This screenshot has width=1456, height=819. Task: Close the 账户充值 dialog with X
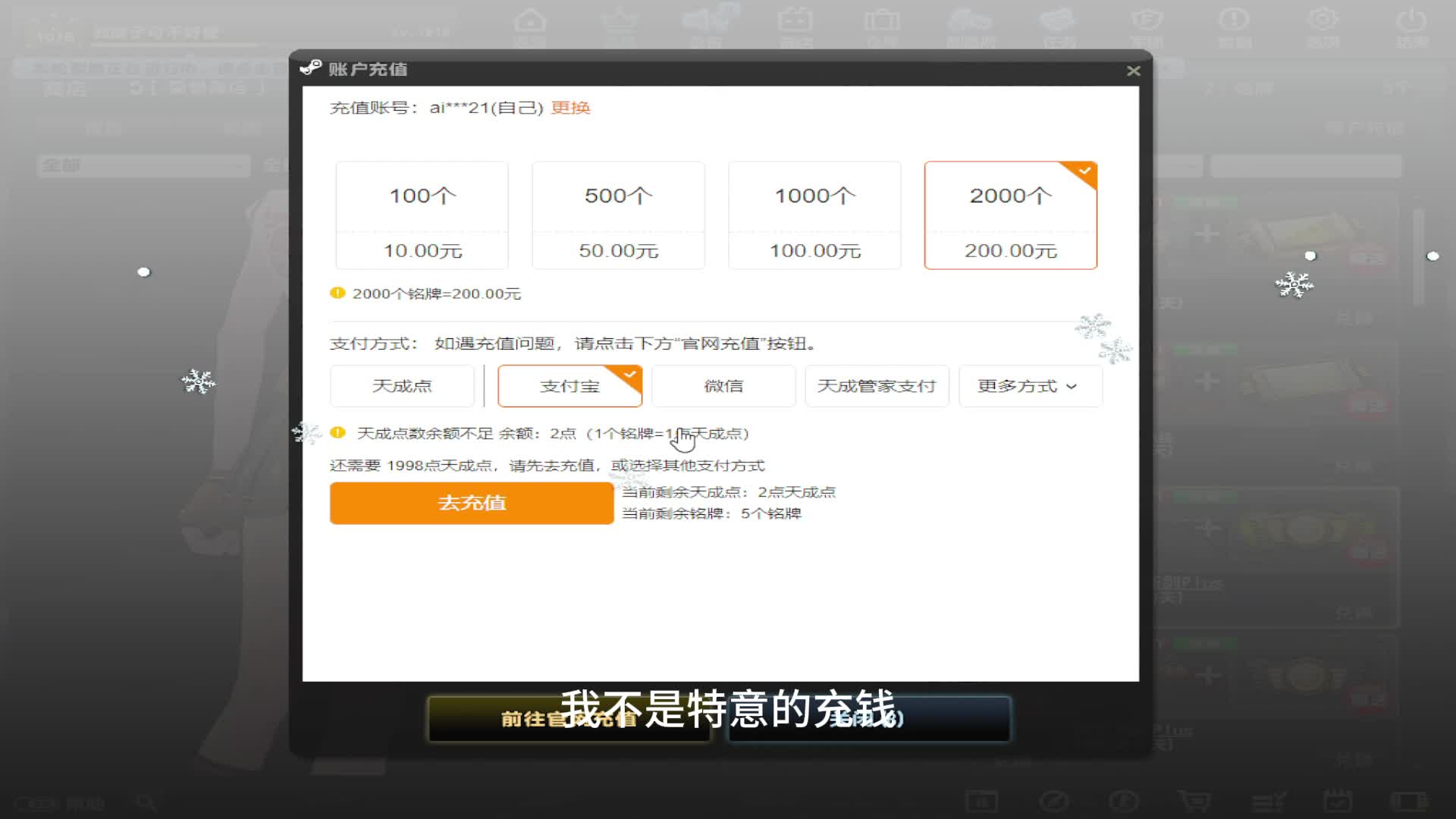point(1133,71)
